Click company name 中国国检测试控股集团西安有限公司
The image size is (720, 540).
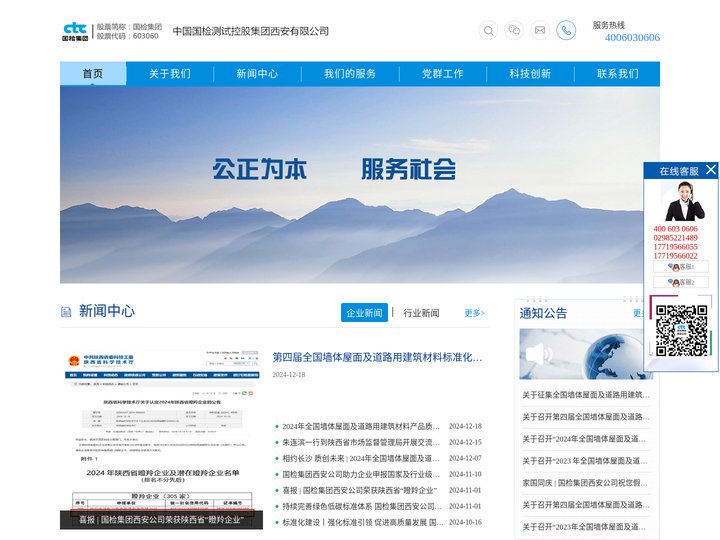(x=251, y=31)
